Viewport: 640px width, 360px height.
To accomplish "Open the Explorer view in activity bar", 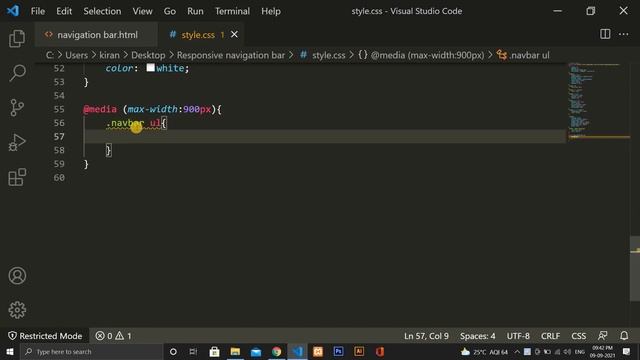I will coord(17,38).
